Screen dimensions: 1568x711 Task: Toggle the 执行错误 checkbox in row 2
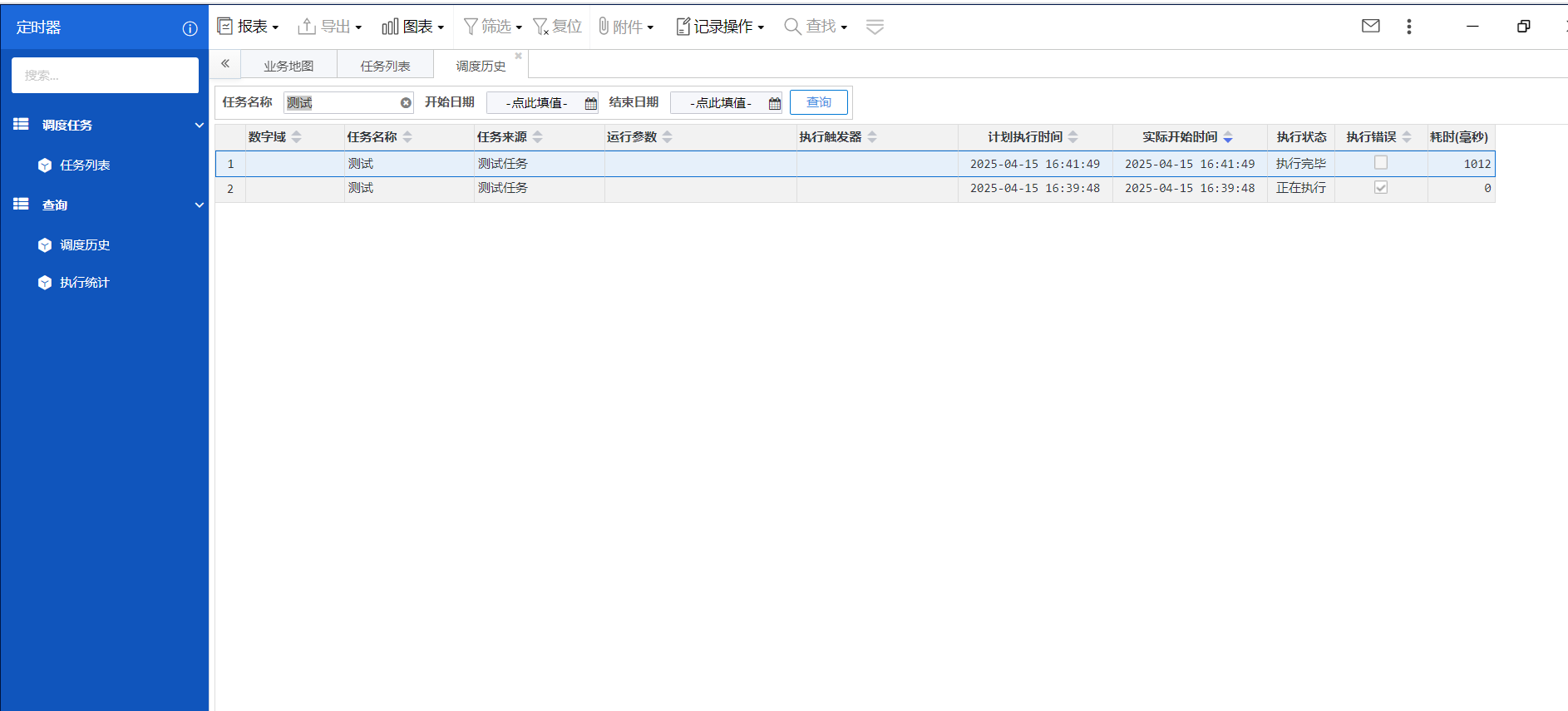[1381, 187]
